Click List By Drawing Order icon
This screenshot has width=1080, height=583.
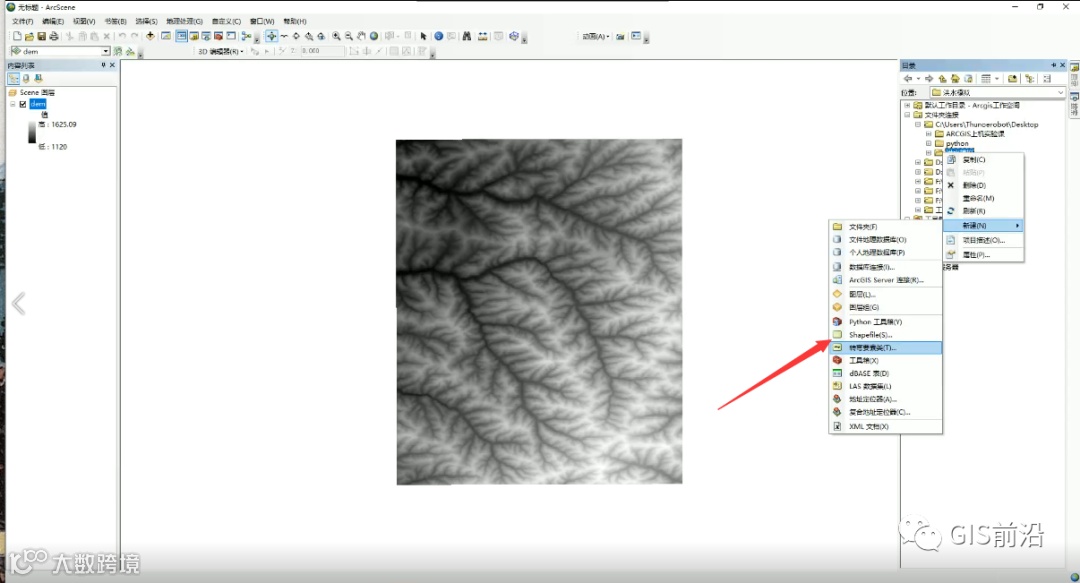coord(14,79)
